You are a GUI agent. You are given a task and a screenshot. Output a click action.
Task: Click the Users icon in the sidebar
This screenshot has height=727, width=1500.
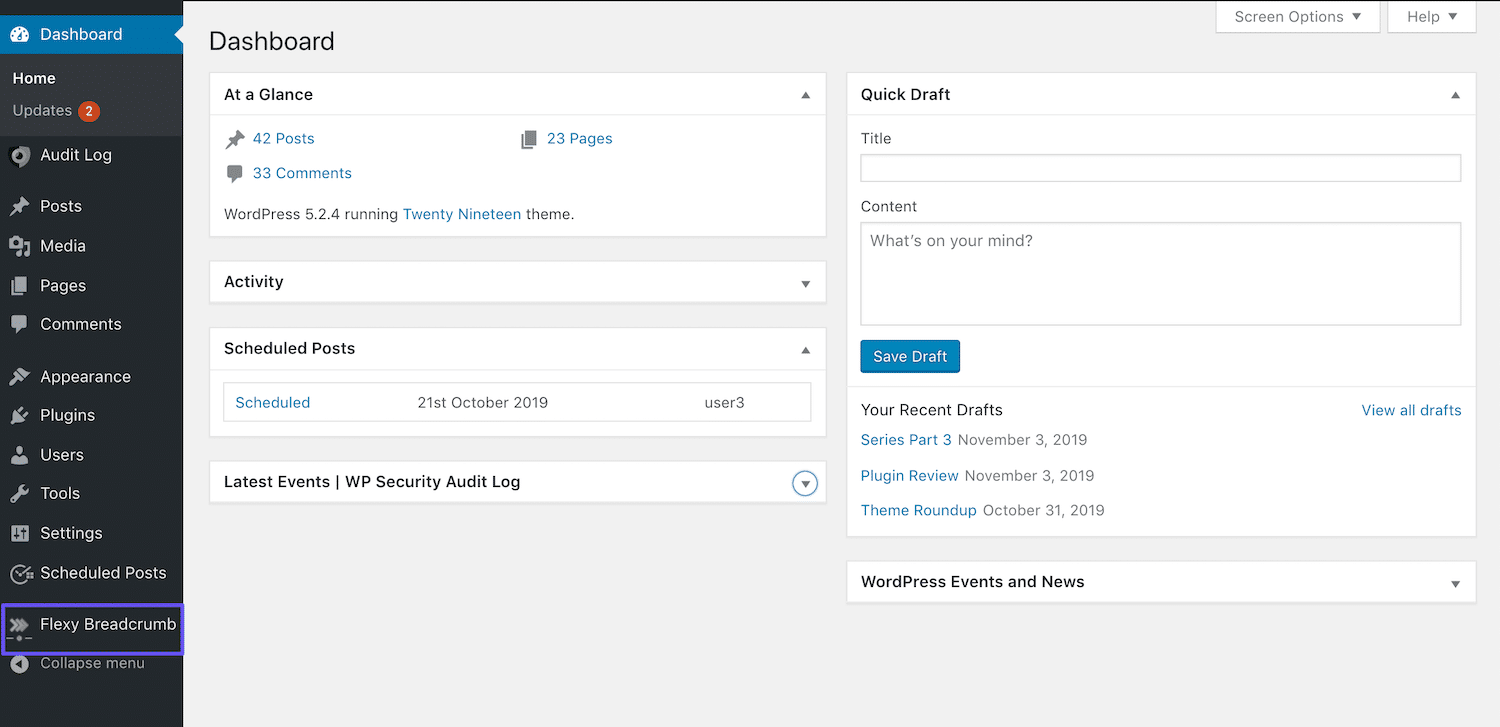(x=20, y=454)
